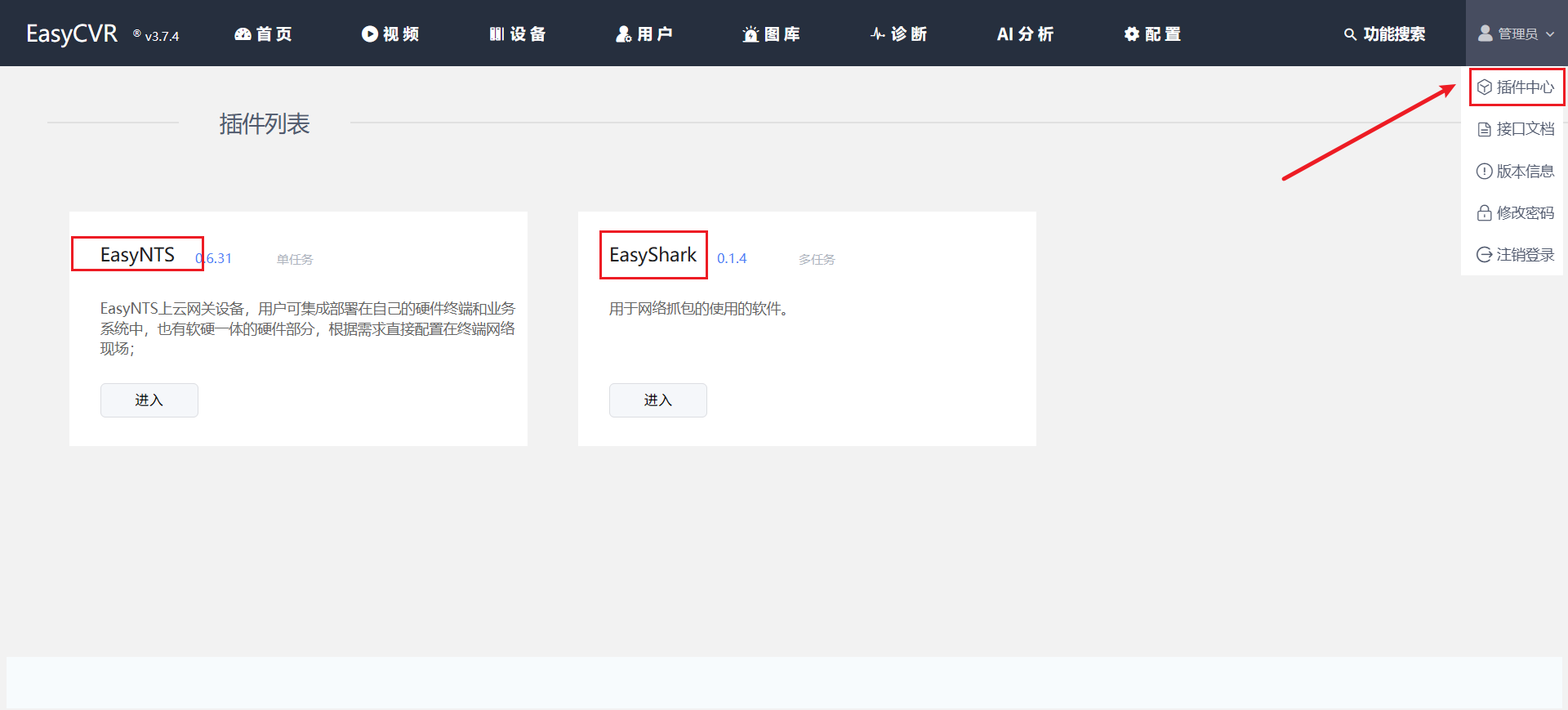This screenshot has width=1568, height=710.
Task: Click 注销登录 to log out
Action: pyautogui.click(x=1517, y=255)
